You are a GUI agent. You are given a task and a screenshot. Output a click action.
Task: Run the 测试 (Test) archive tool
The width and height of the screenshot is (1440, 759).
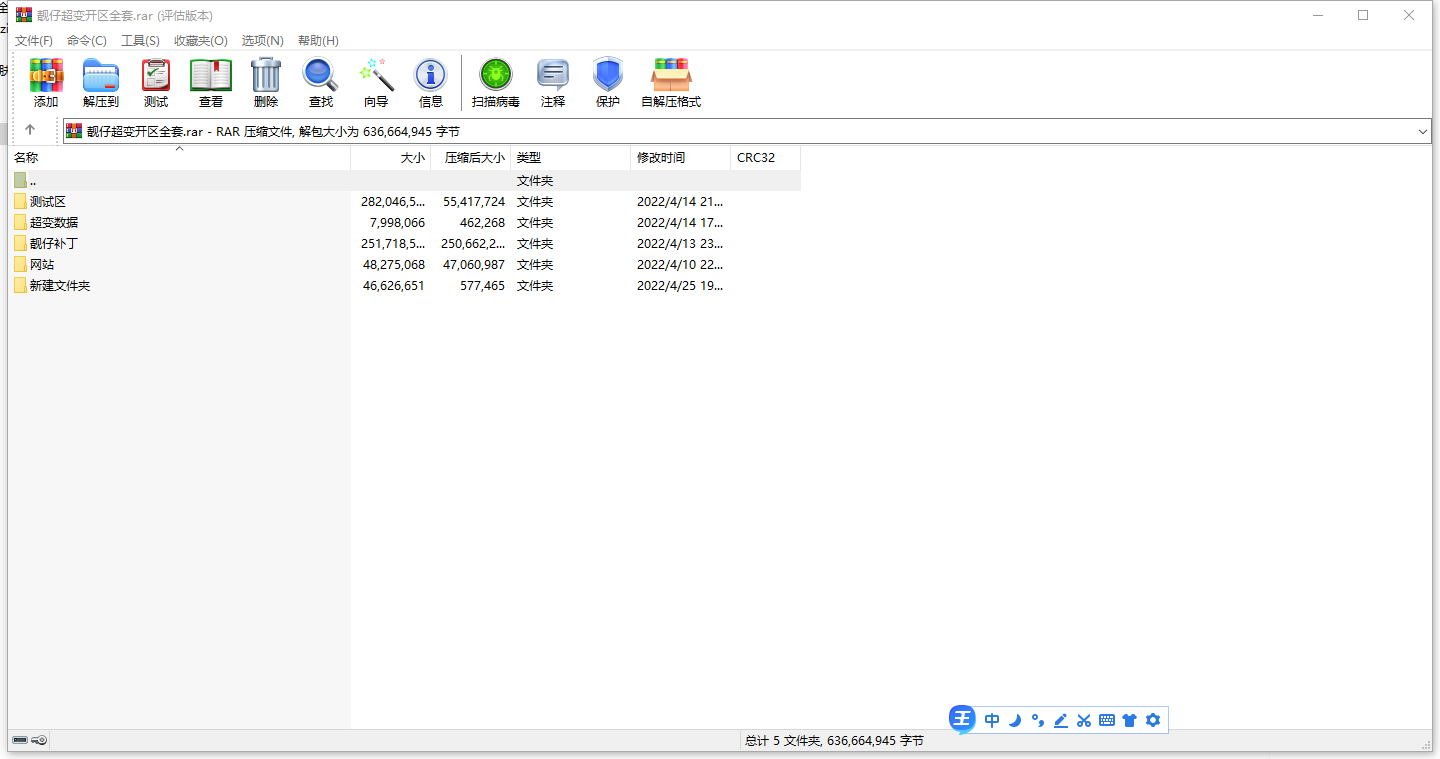155,82
